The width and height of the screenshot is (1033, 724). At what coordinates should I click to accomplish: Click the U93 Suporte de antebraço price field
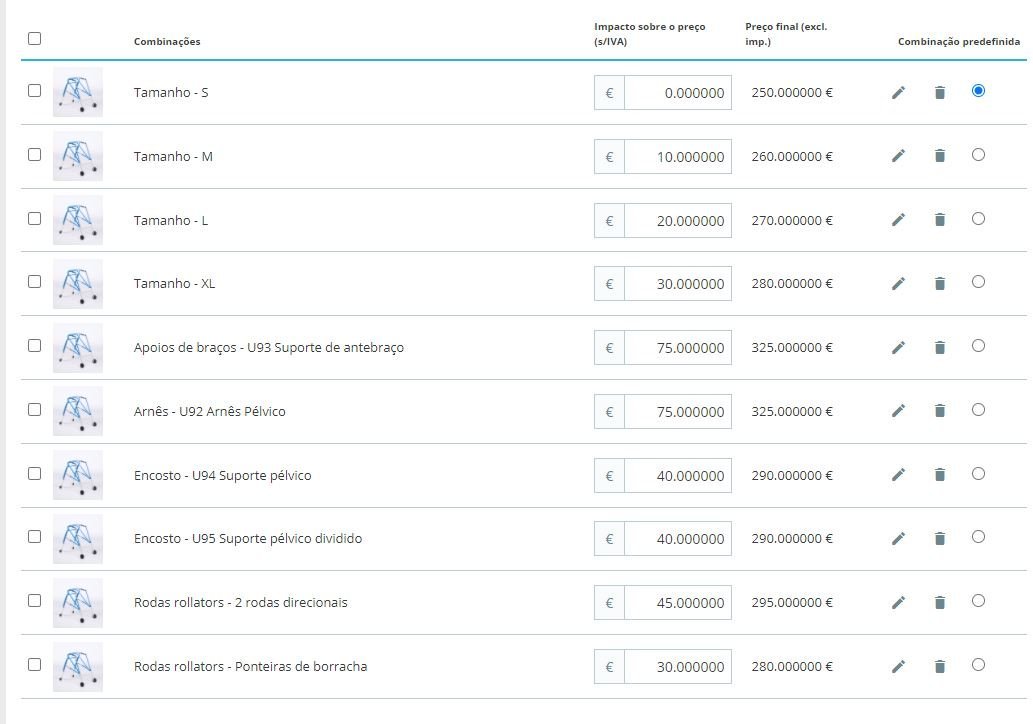coord(678,348)
